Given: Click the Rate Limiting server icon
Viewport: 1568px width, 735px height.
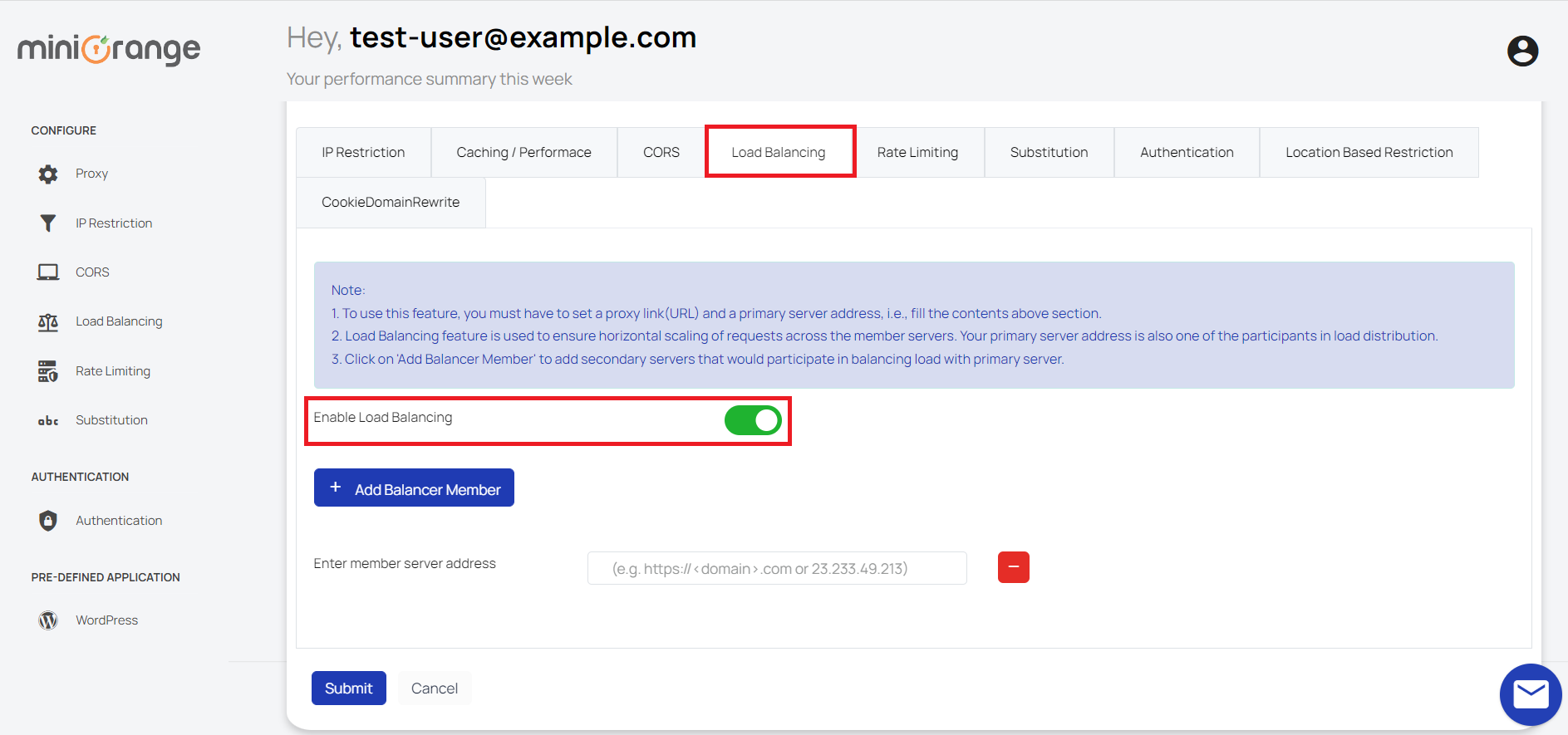Looking at the screenshot, I should click(48, 371).
